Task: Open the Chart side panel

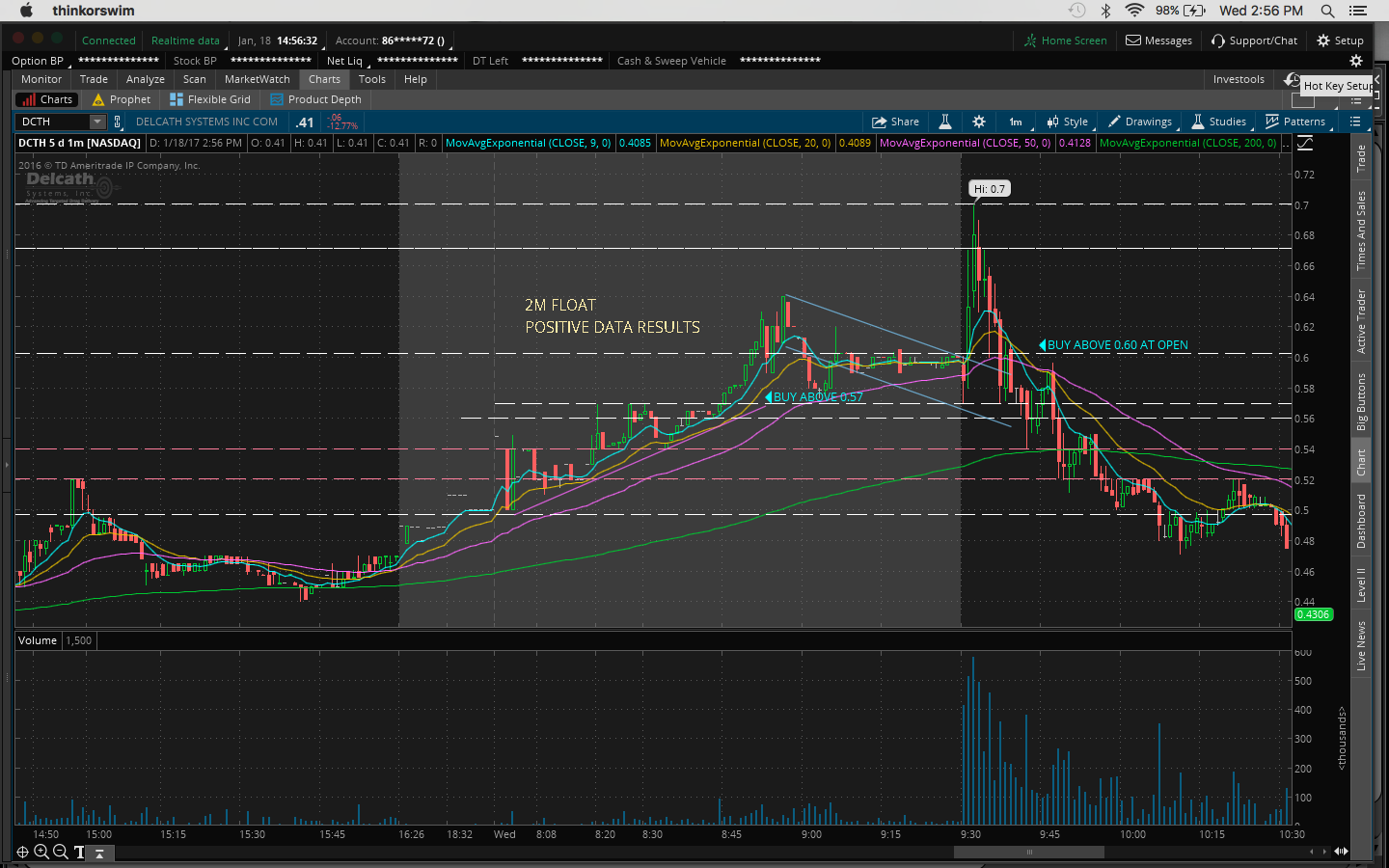Action: click(1361, 462)
